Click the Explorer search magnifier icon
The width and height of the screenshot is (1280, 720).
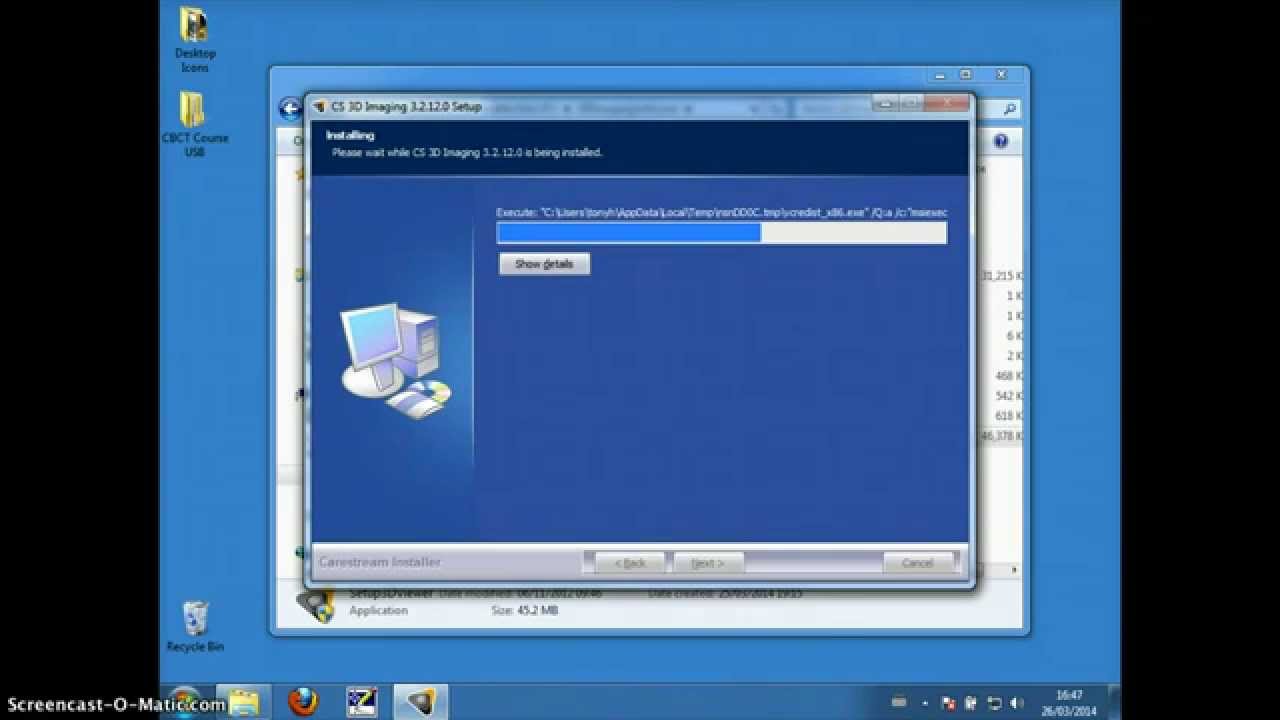(1010, 110)
